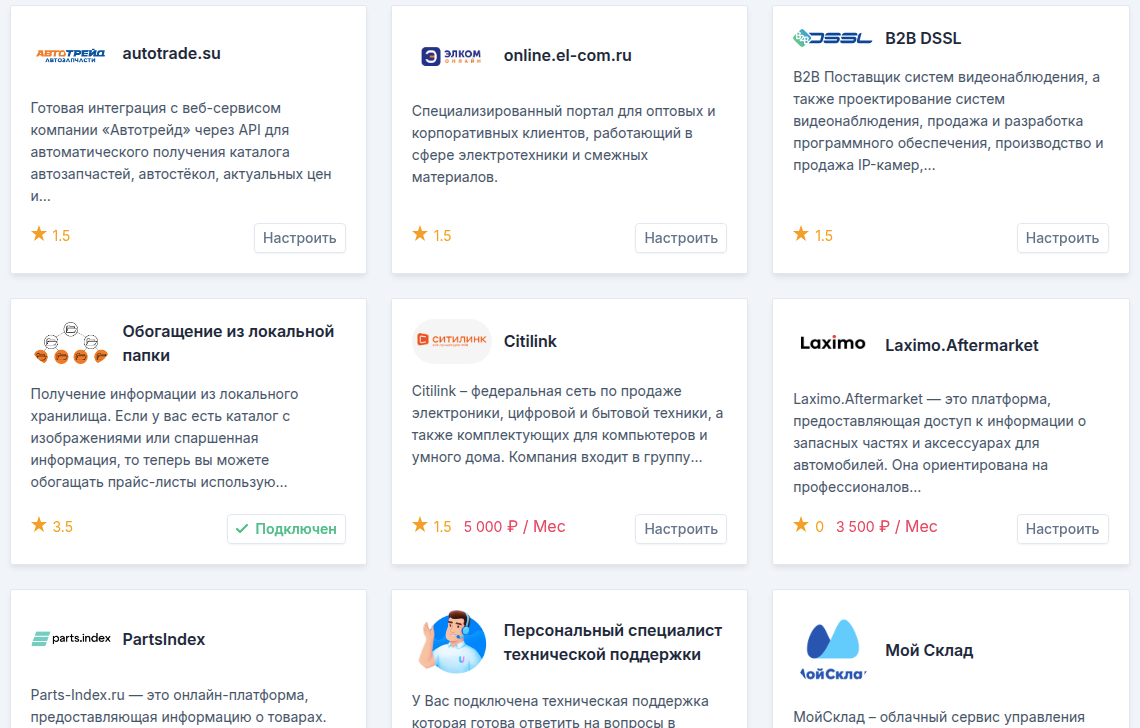The width and height of the screenshot is (1140, 728).
Task: Open the B2B DSSL title
Action: [923, 39]
